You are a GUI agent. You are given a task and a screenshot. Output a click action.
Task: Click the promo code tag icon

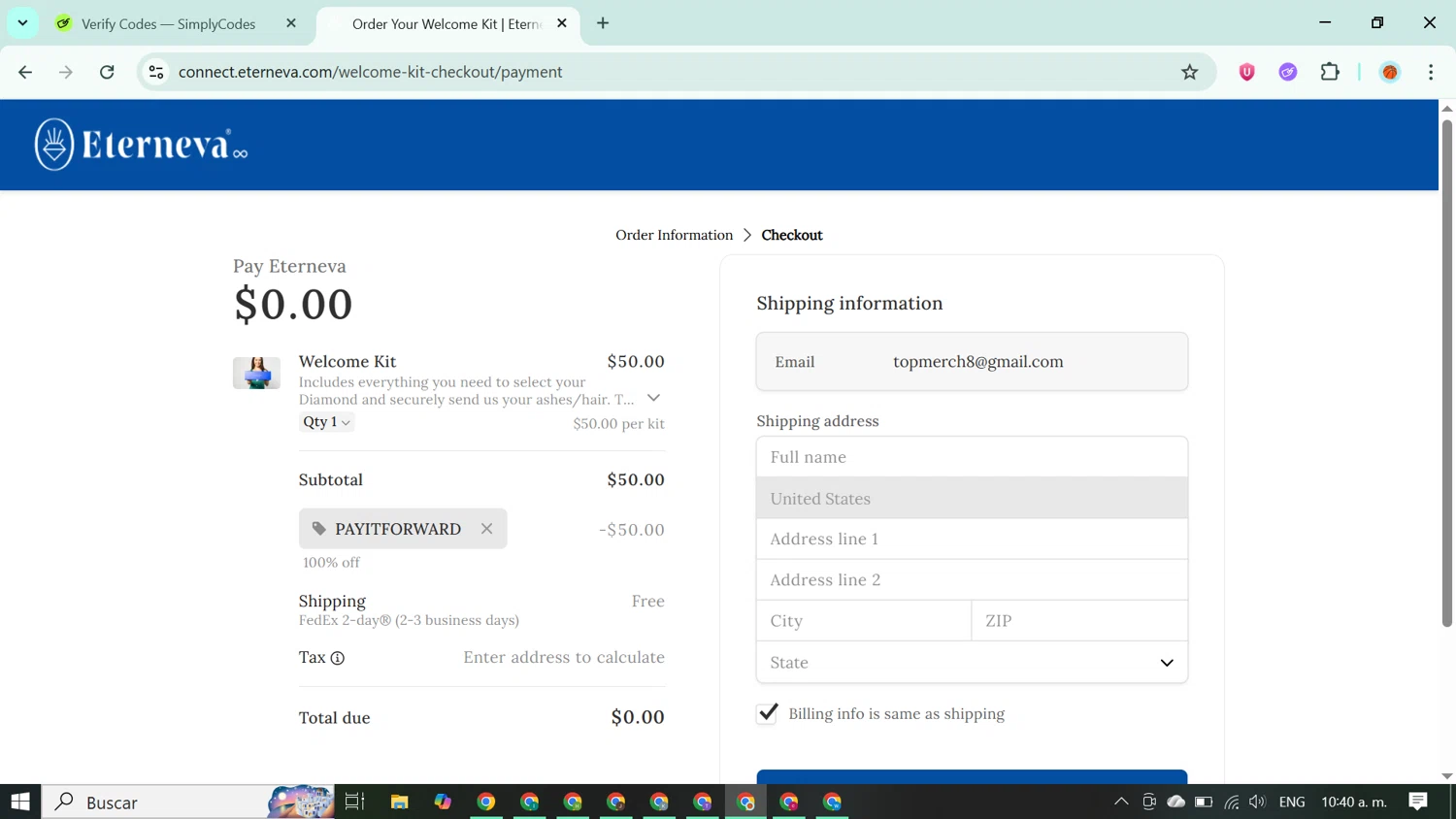coord(318,529)
